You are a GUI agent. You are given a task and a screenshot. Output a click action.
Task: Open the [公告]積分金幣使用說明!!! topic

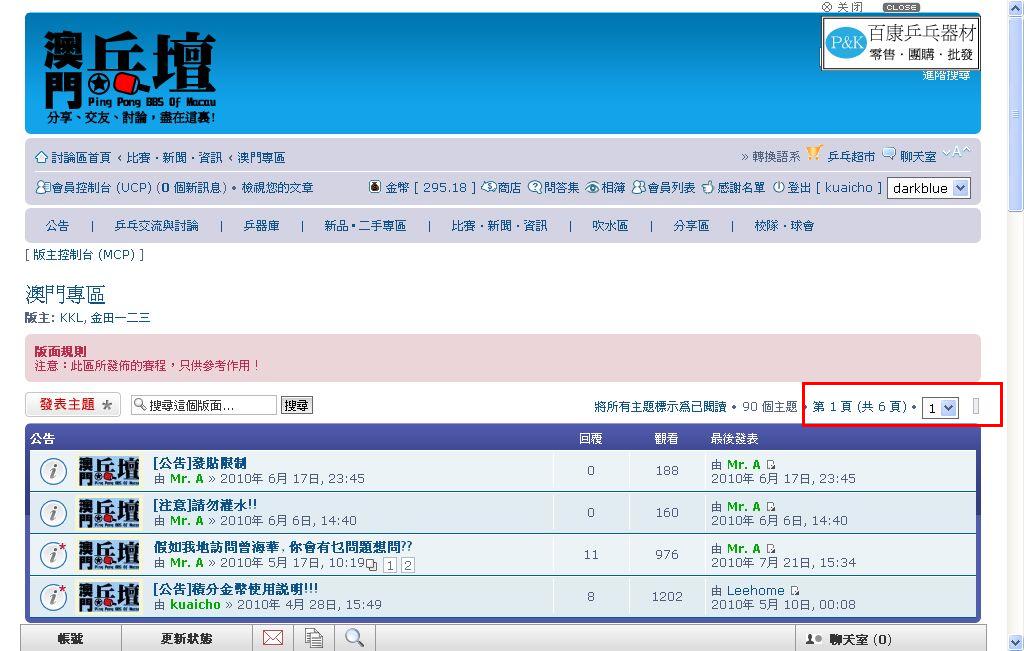[236, 589]
